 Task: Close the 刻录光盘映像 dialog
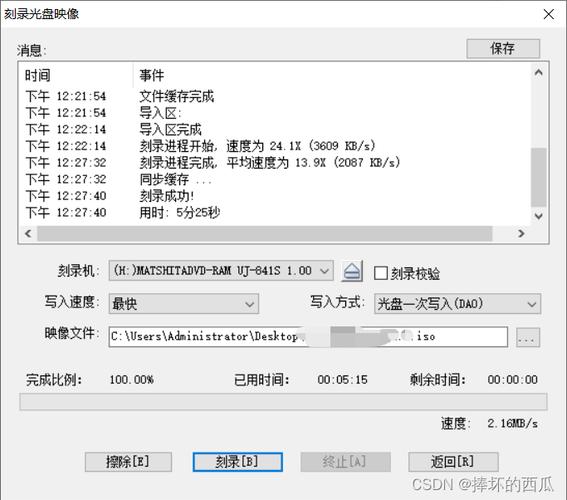pyautogui.click(x=549, y=14)
